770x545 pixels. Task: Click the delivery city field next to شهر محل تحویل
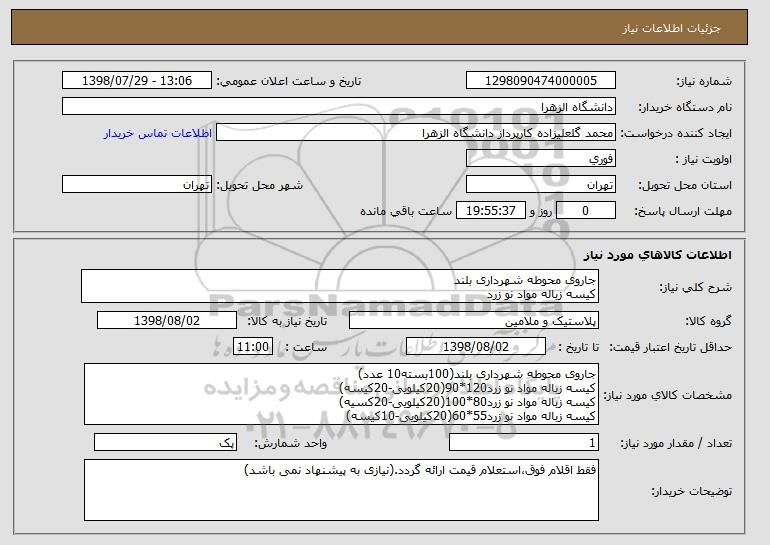coord(137,185)
